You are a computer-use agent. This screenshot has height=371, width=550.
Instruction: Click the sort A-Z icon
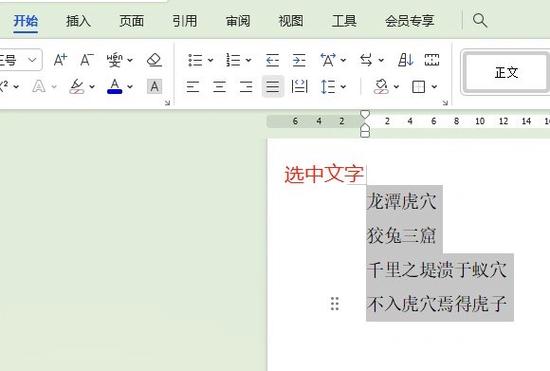click(405, 60)
